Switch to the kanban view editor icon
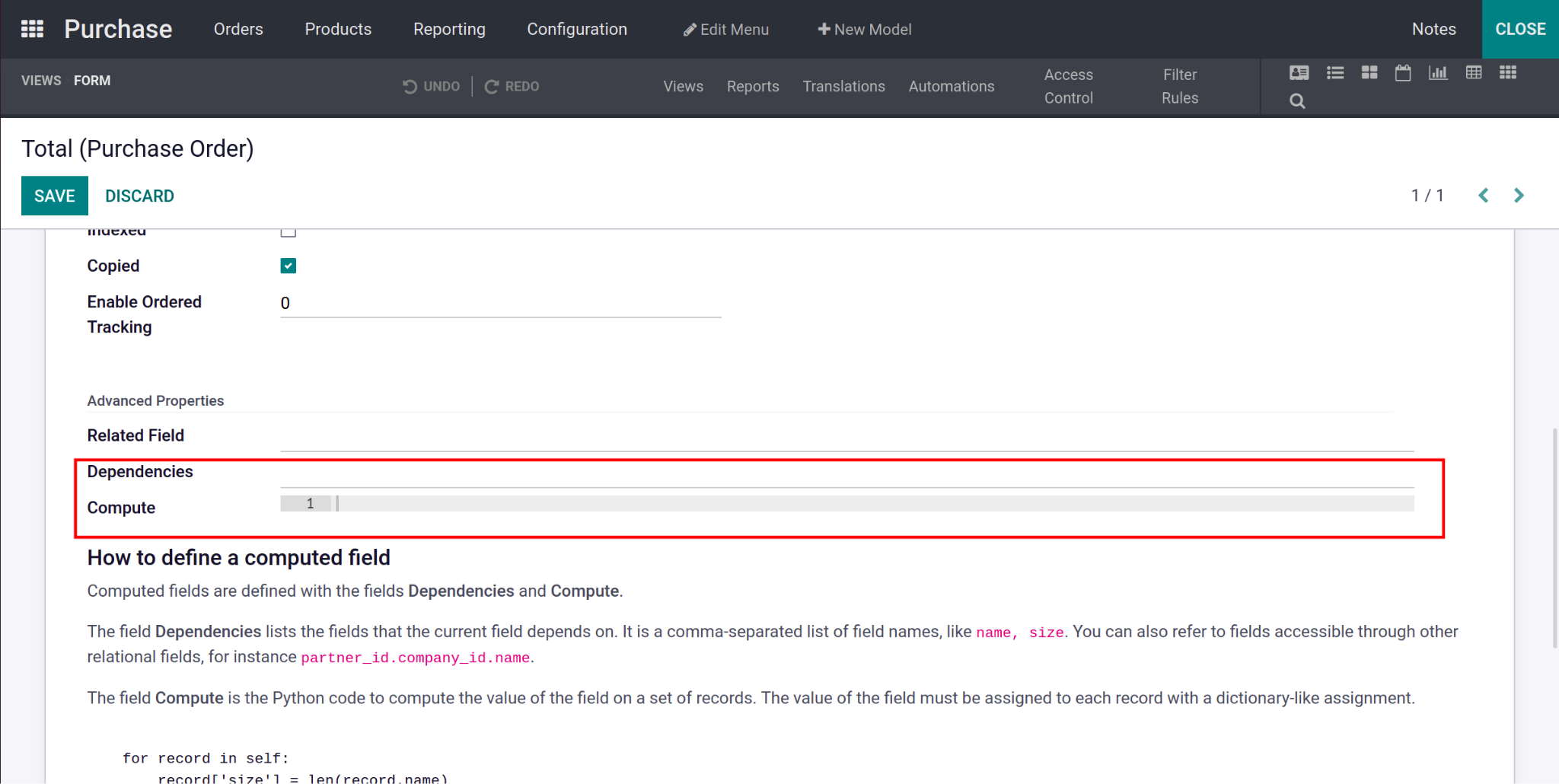The height and width of the screenshot is (784, 1559). [x=1369, y=73]
